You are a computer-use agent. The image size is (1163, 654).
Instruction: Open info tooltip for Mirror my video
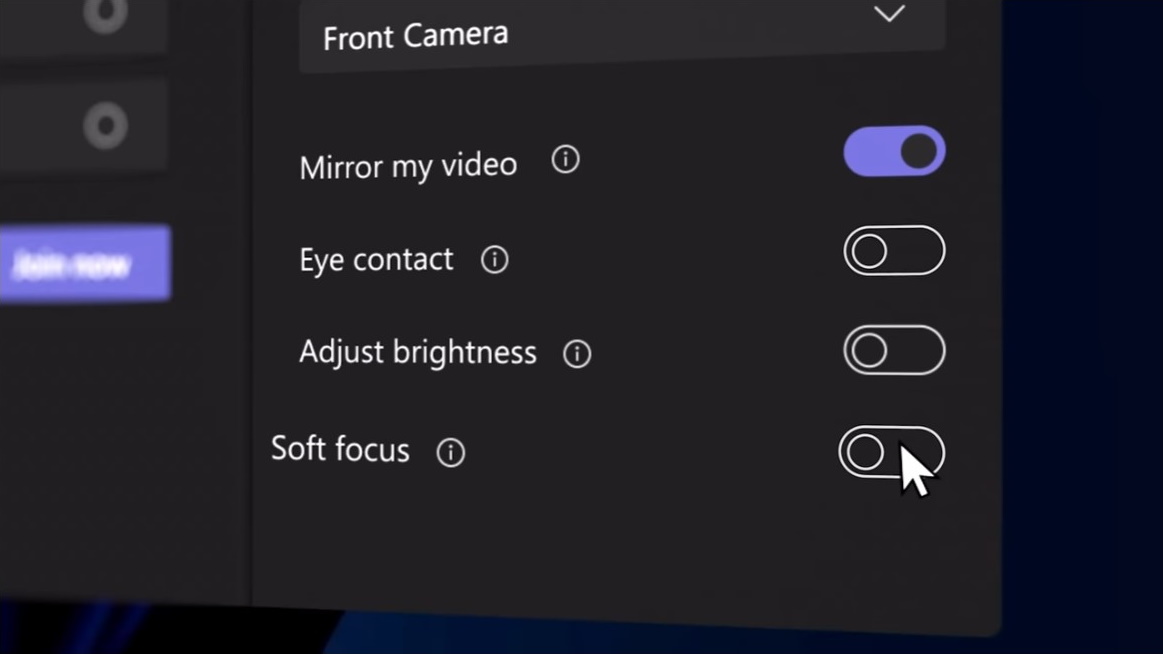point(565,160)
